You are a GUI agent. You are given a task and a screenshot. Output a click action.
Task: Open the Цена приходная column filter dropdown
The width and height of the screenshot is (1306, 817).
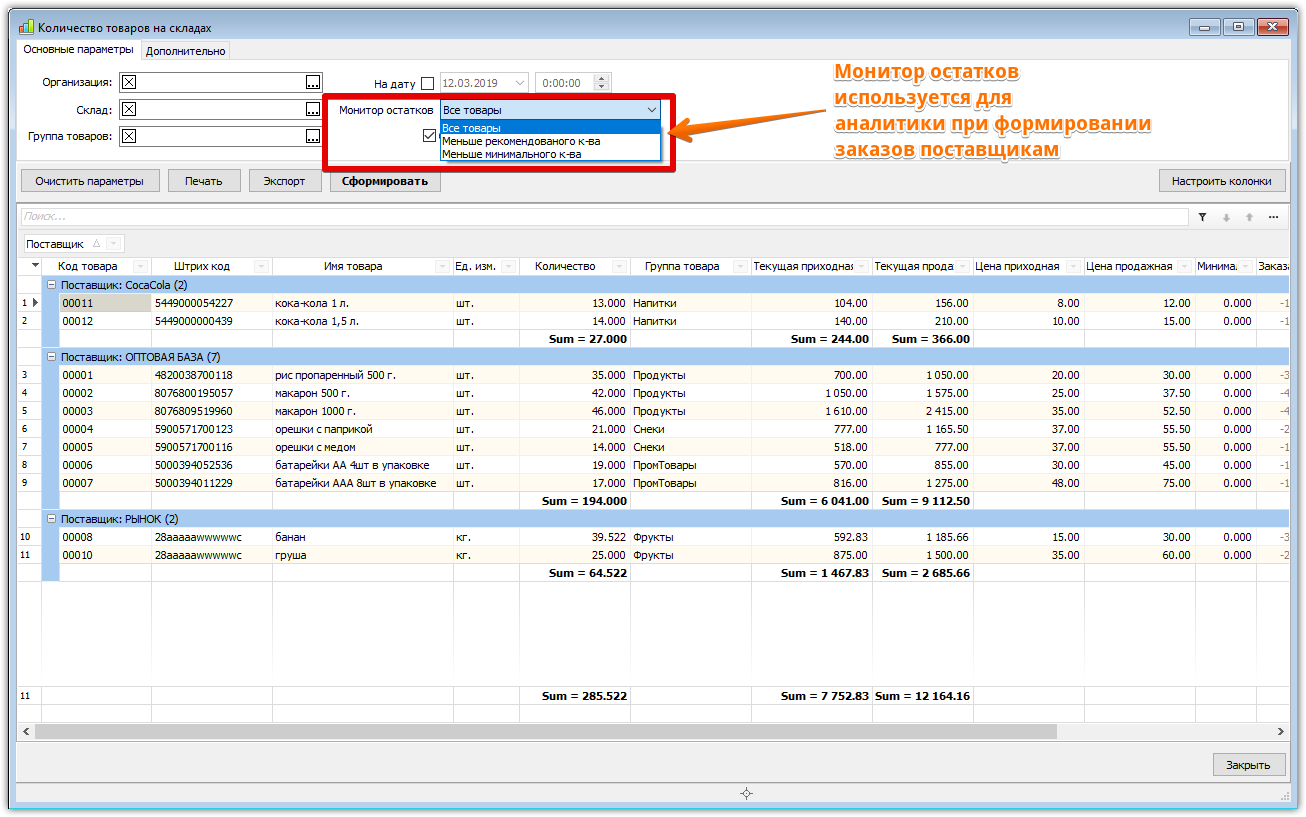point(1074,266)
